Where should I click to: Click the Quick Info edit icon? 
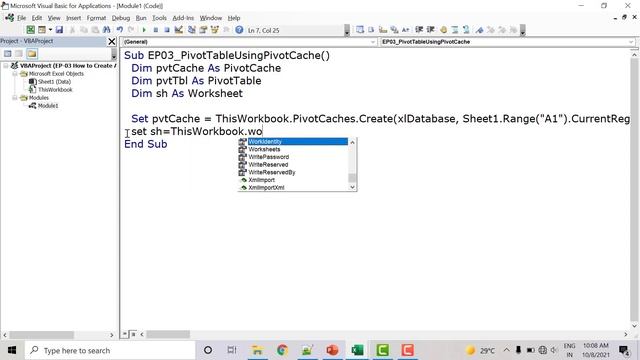(x=383, y=30)
